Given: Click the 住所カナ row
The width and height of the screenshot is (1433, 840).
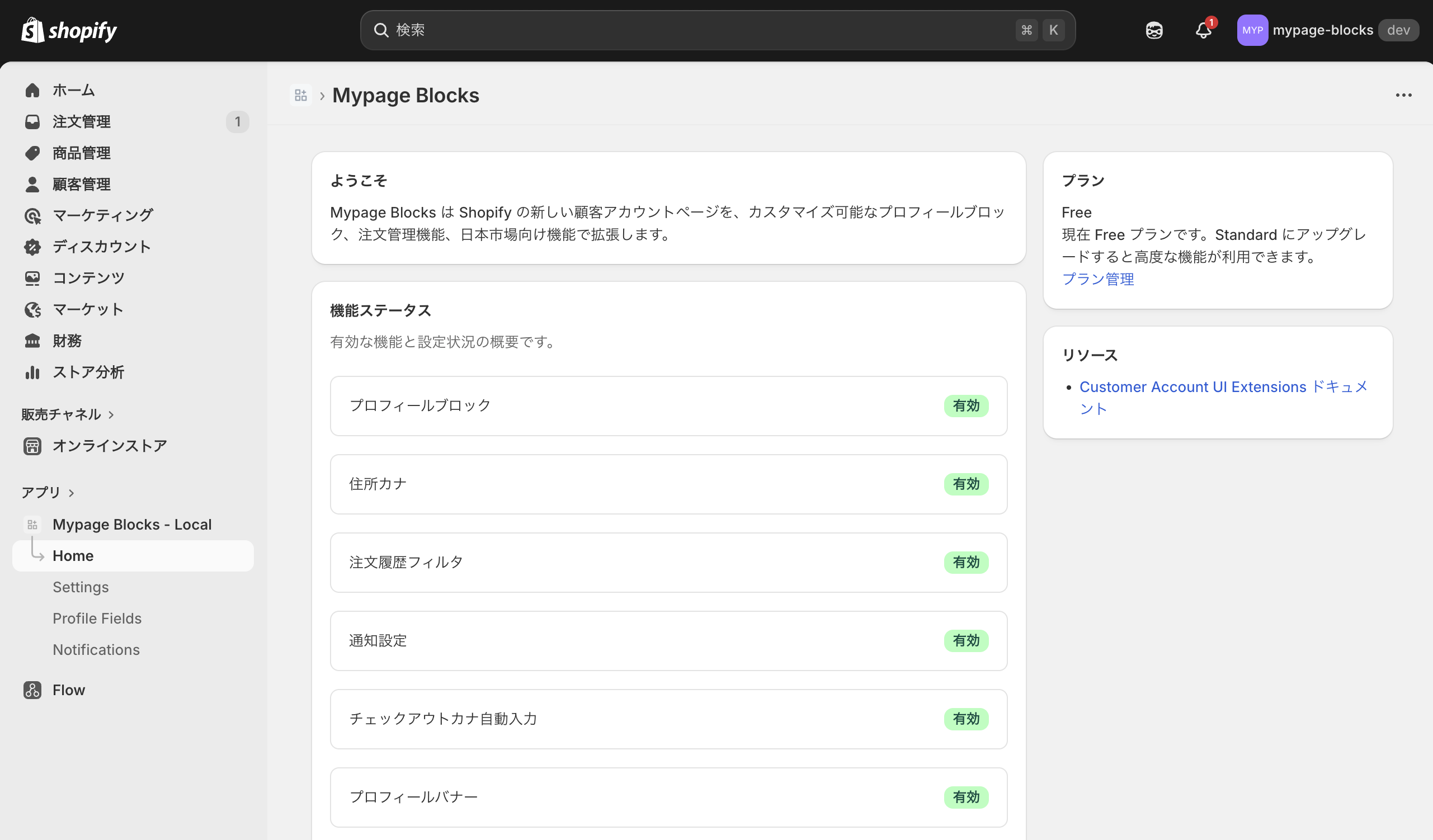Looking at the screenshot, I should (x=668, y=484).
